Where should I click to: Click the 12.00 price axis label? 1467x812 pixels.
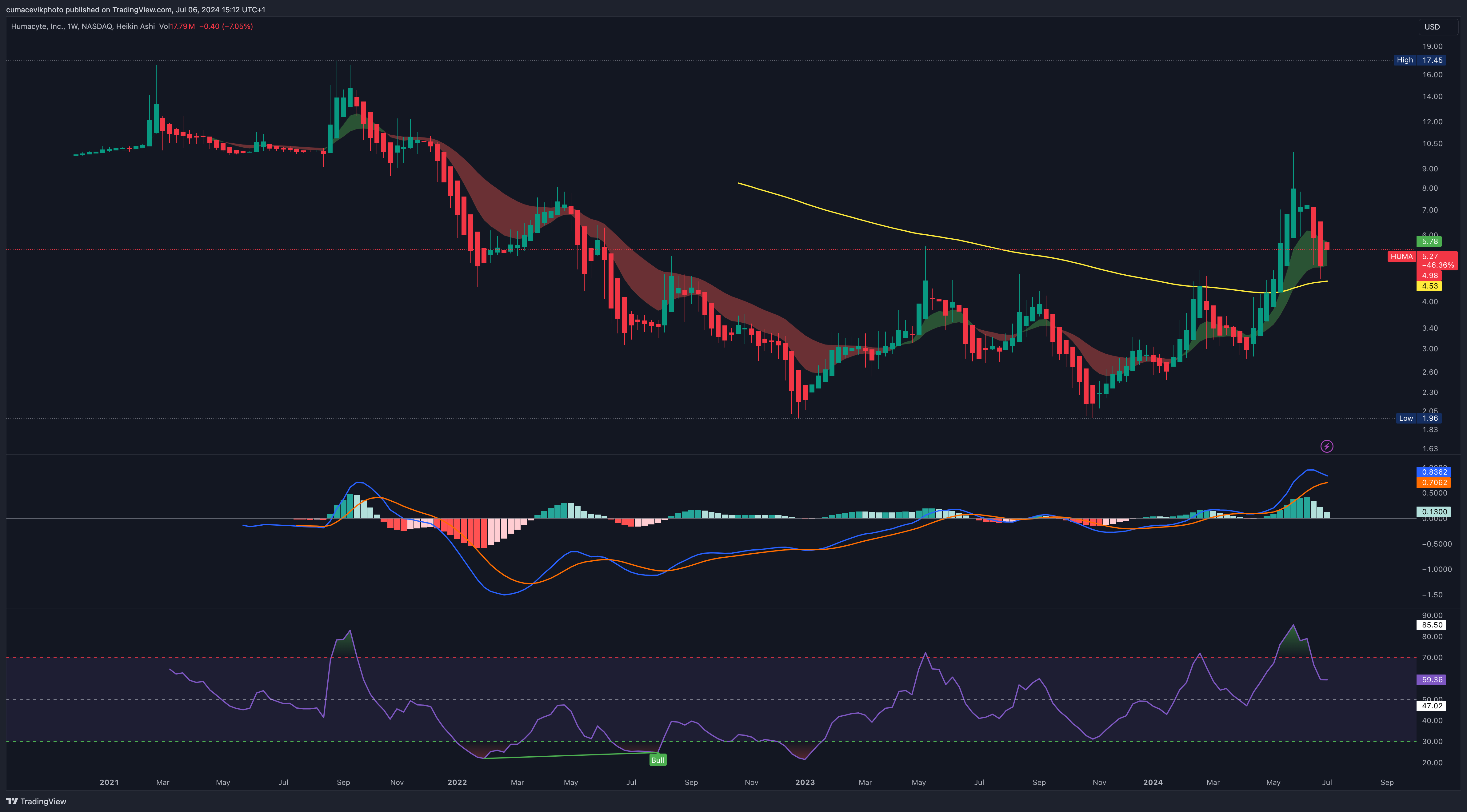click(x=1432, y=121)
